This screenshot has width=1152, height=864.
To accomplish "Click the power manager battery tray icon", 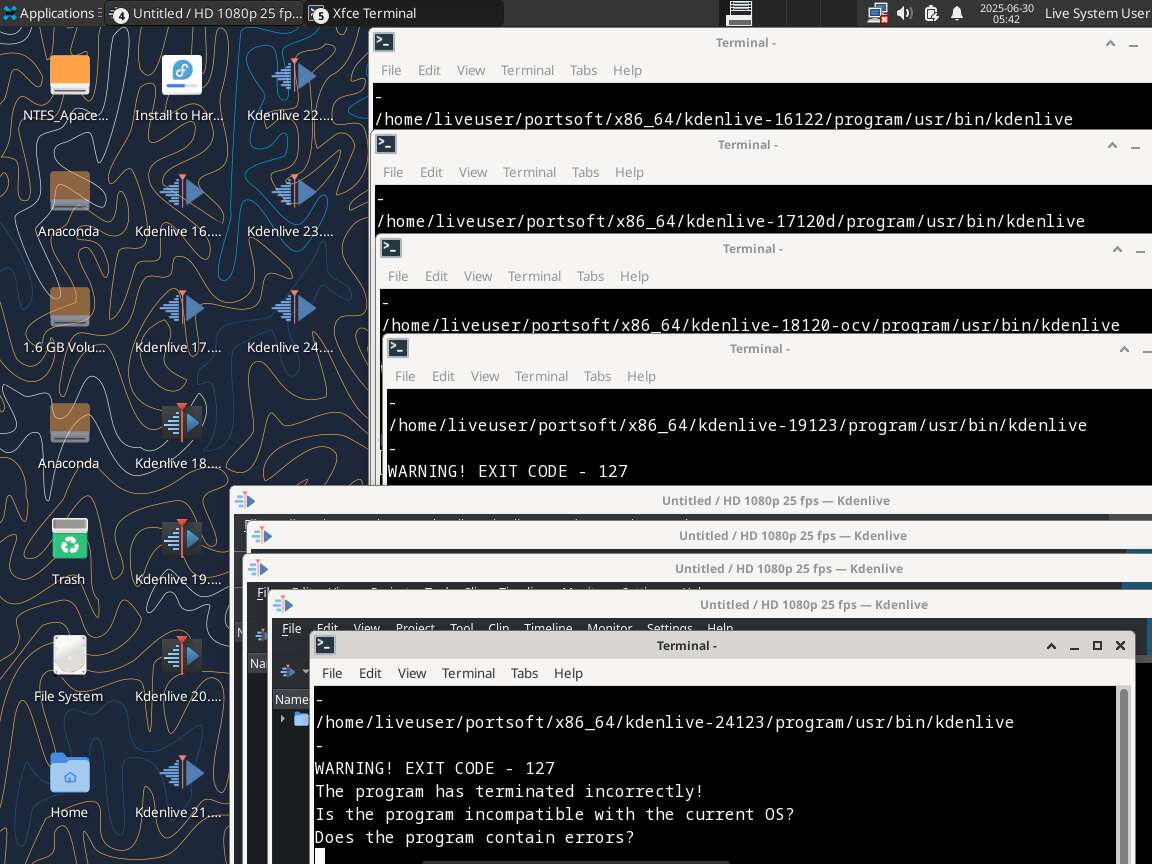I will tap(931, 13).
